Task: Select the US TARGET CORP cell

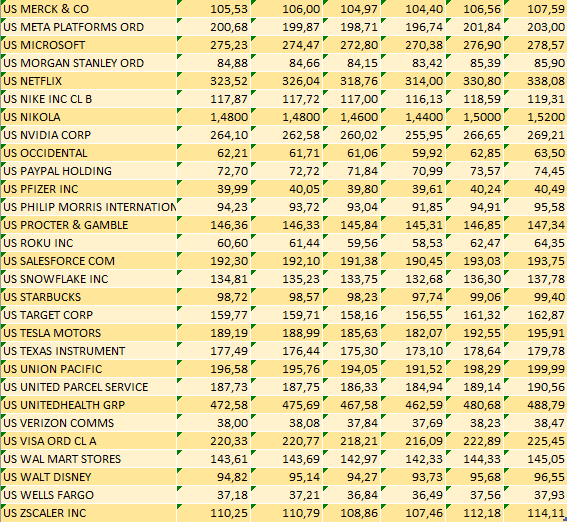Action: (89, 315)
